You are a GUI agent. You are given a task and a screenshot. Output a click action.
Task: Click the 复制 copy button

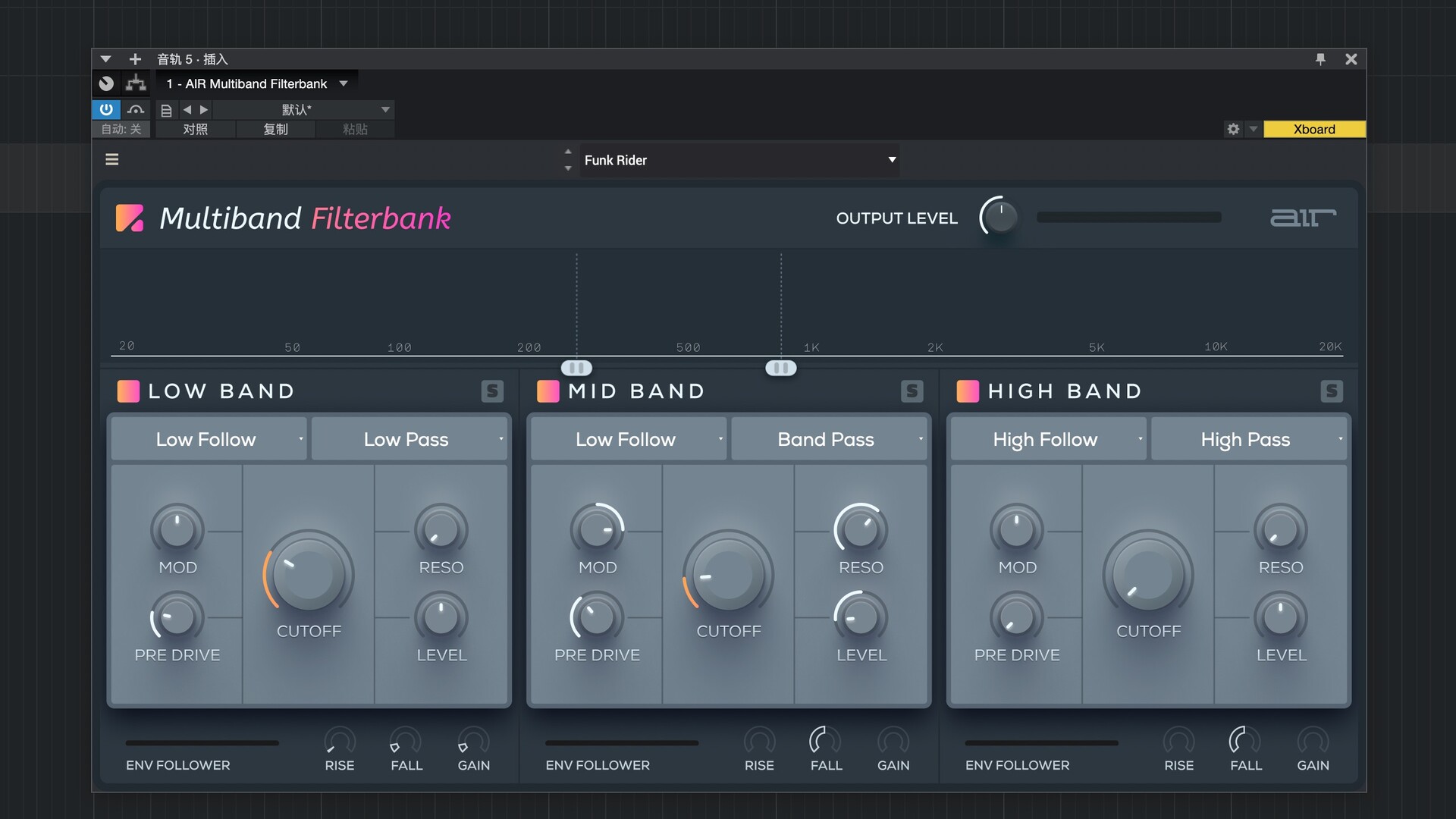276,129
